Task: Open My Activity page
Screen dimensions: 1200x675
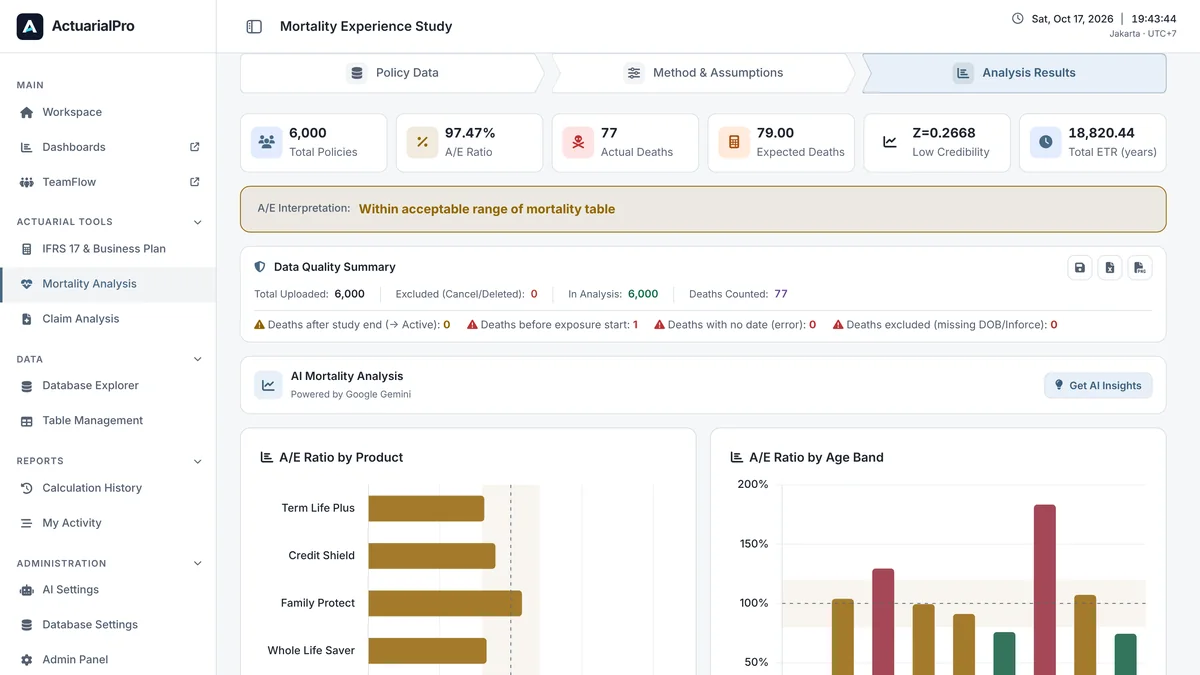Action: click(x=108, y=523)
